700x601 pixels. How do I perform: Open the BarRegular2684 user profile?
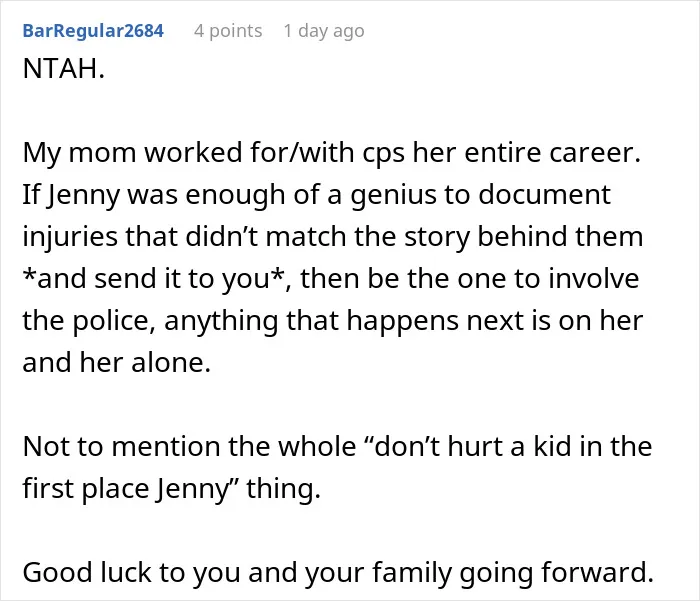(93, 31)
